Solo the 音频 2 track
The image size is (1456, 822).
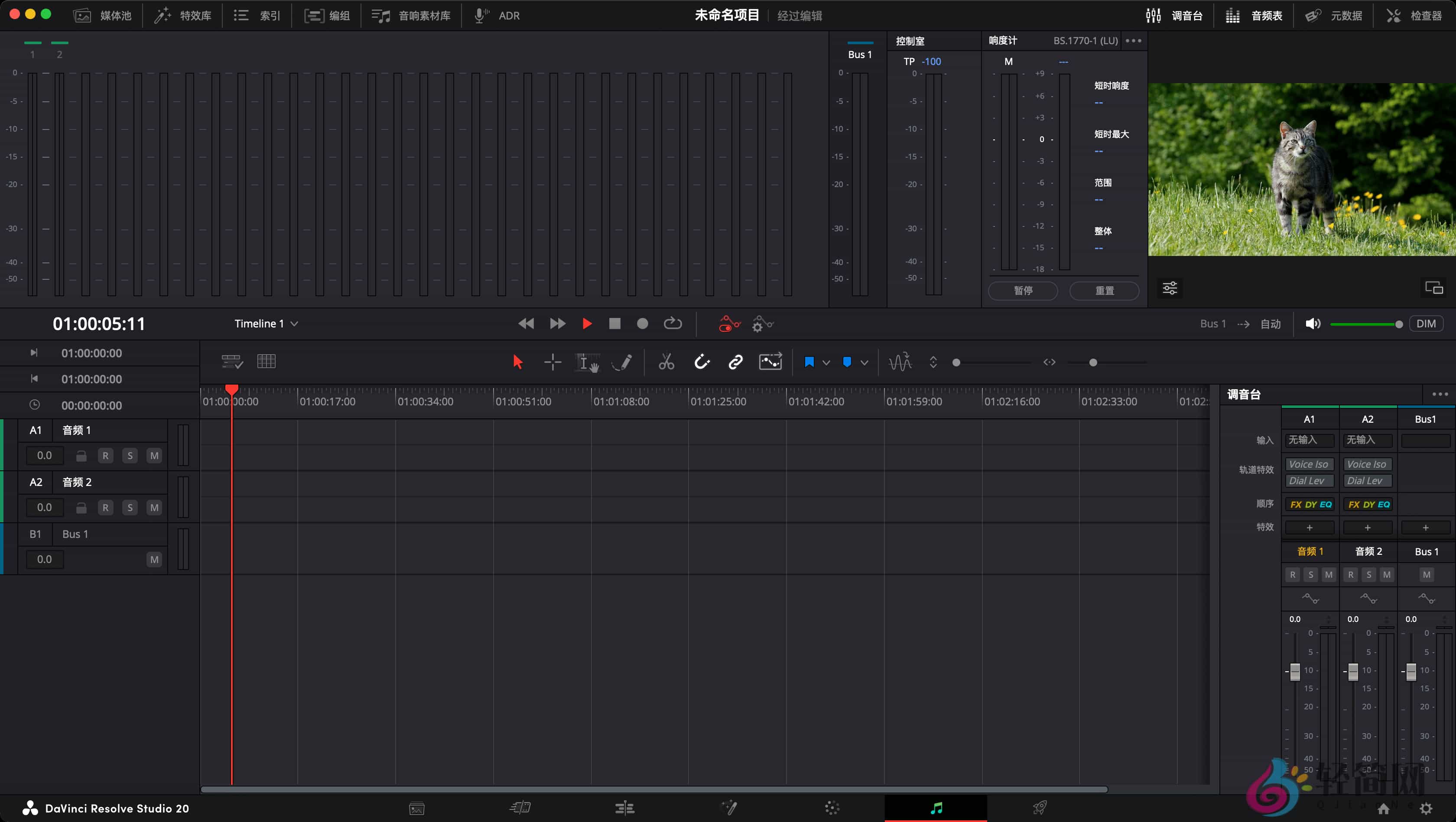point(130,507)
